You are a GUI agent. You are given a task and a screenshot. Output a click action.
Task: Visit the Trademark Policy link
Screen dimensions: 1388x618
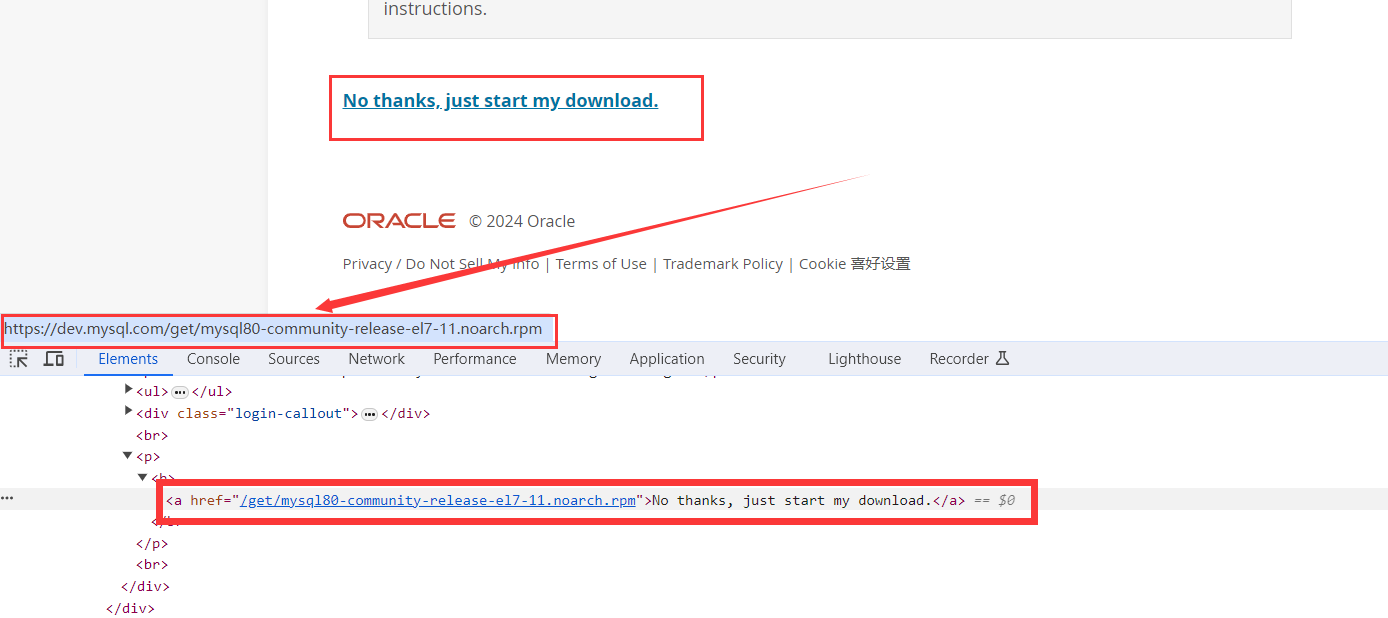[x=723, y=264]
